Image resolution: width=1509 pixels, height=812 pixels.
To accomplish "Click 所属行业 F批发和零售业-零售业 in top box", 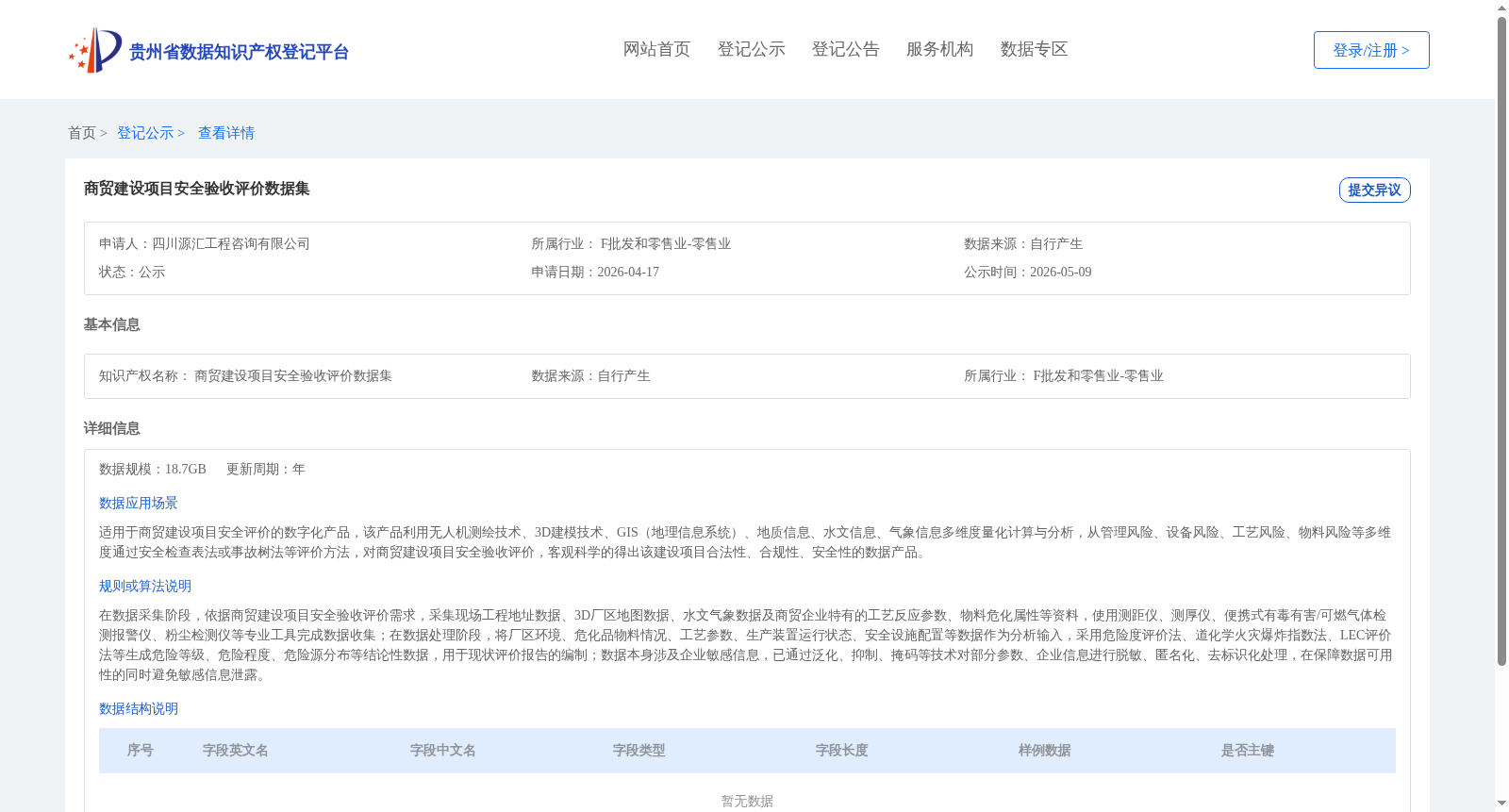I will [x=631, y=243].
